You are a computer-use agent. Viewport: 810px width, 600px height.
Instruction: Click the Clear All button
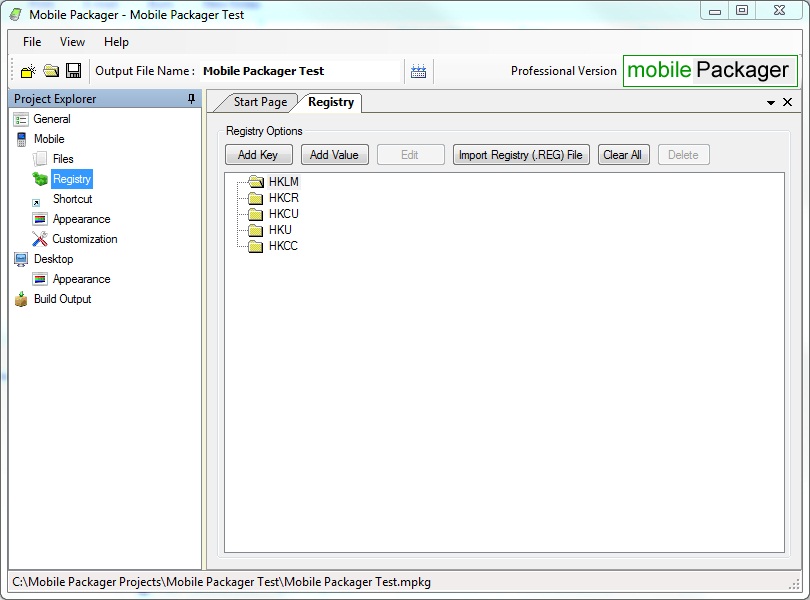click(x=624, y=155)
